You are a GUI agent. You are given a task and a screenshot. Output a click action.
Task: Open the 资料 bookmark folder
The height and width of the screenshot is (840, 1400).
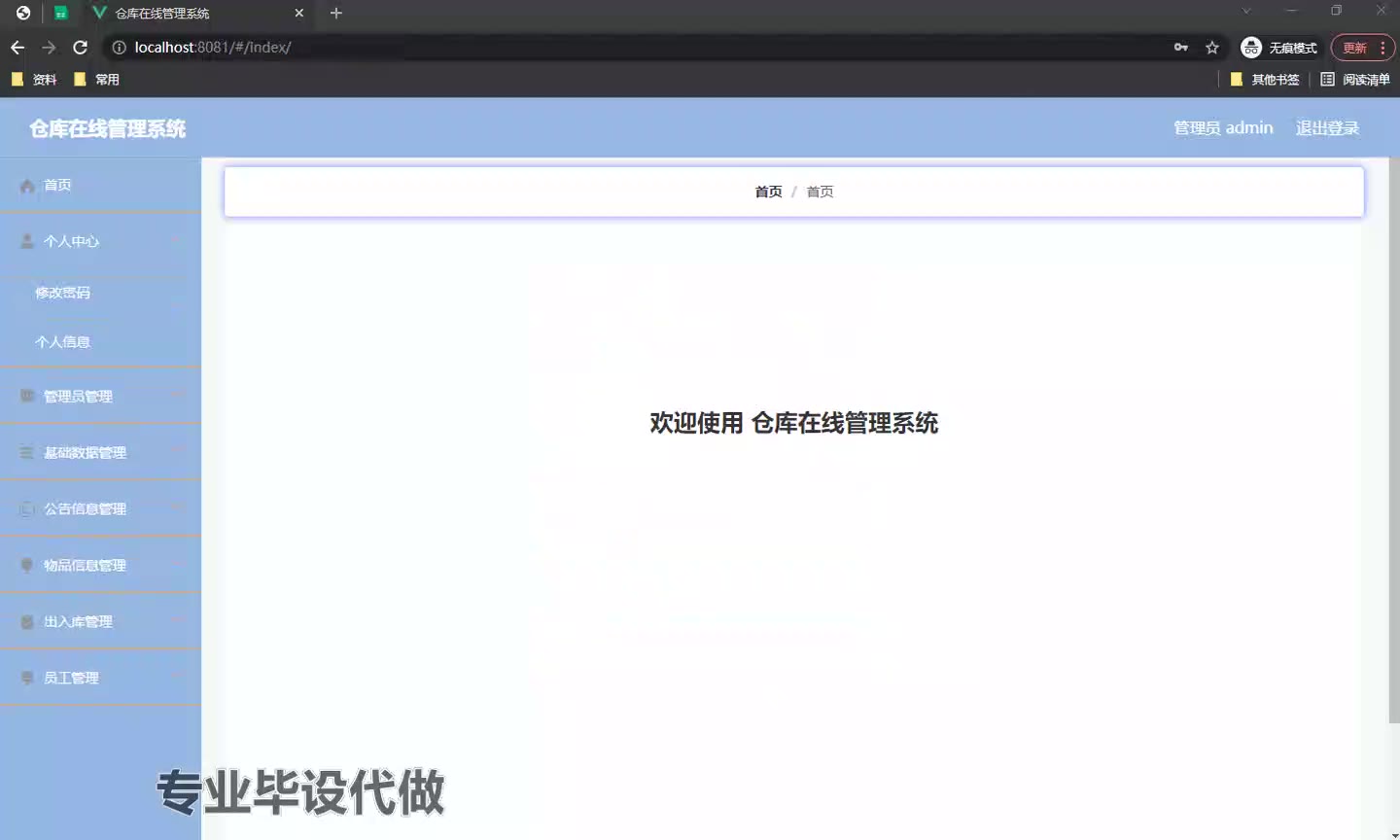[x=34, y=79]
